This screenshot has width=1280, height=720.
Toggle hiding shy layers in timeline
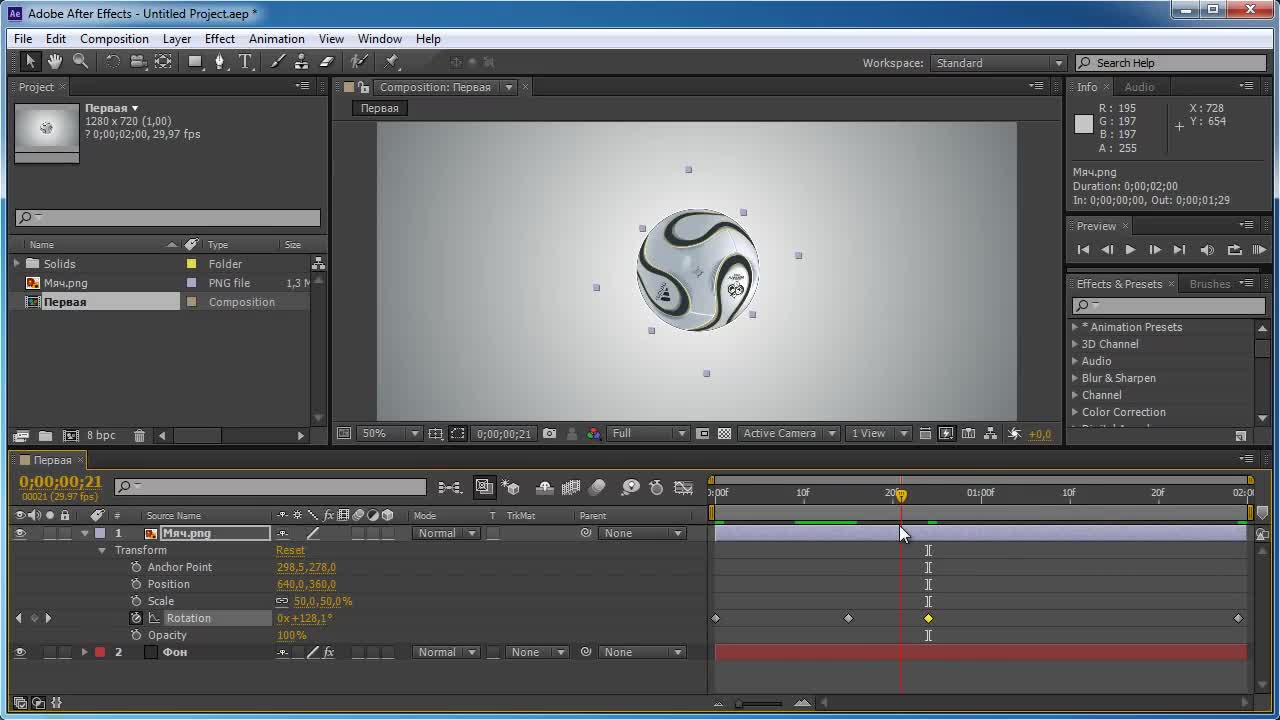click(545, 487)
